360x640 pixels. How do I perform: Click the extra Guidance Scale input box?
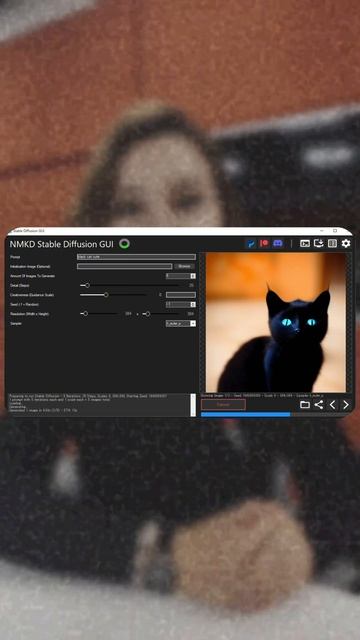coord(180,295)
